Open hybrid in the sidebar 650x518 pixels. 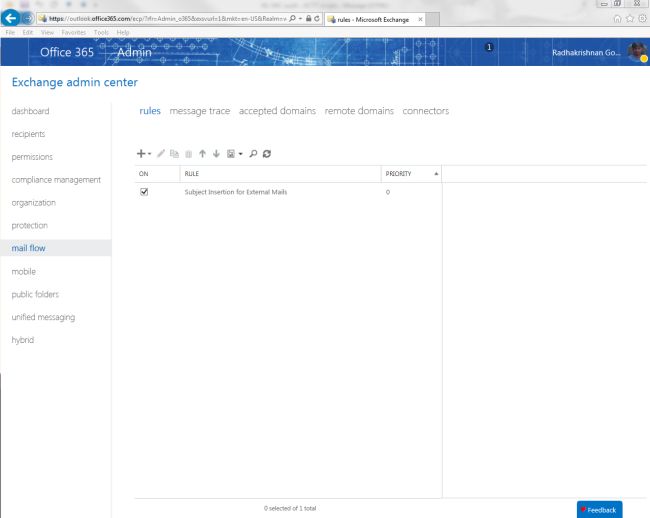pos(23,340)
